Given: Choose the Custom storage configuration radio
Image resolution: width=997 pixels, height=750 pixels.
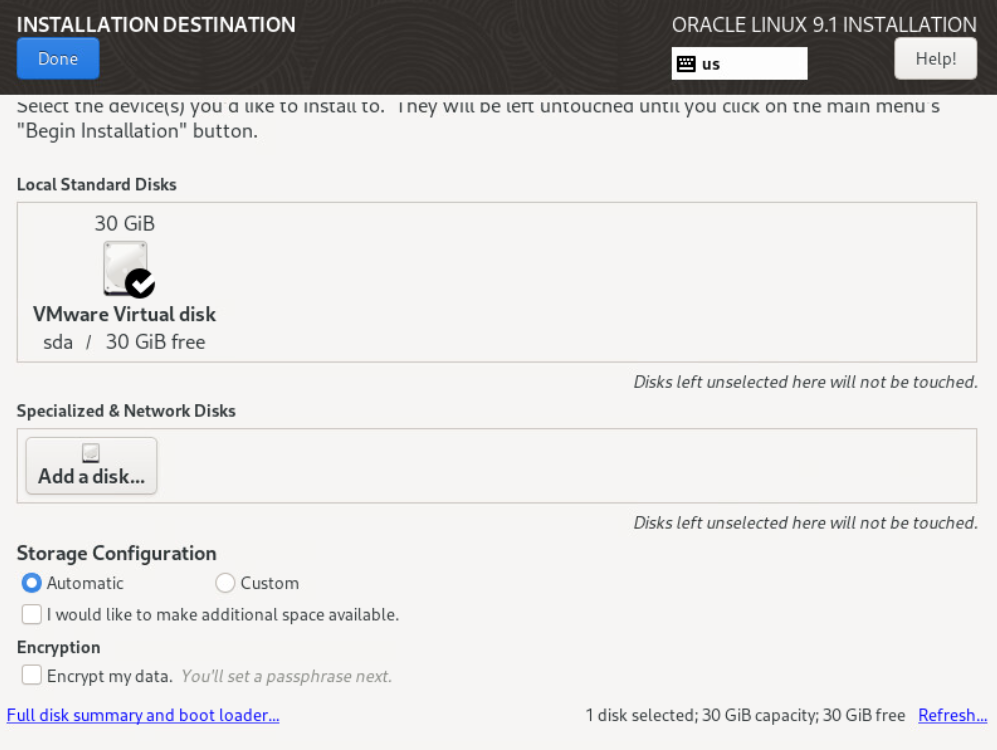Looking at the screenshot, I should point(225,583).
